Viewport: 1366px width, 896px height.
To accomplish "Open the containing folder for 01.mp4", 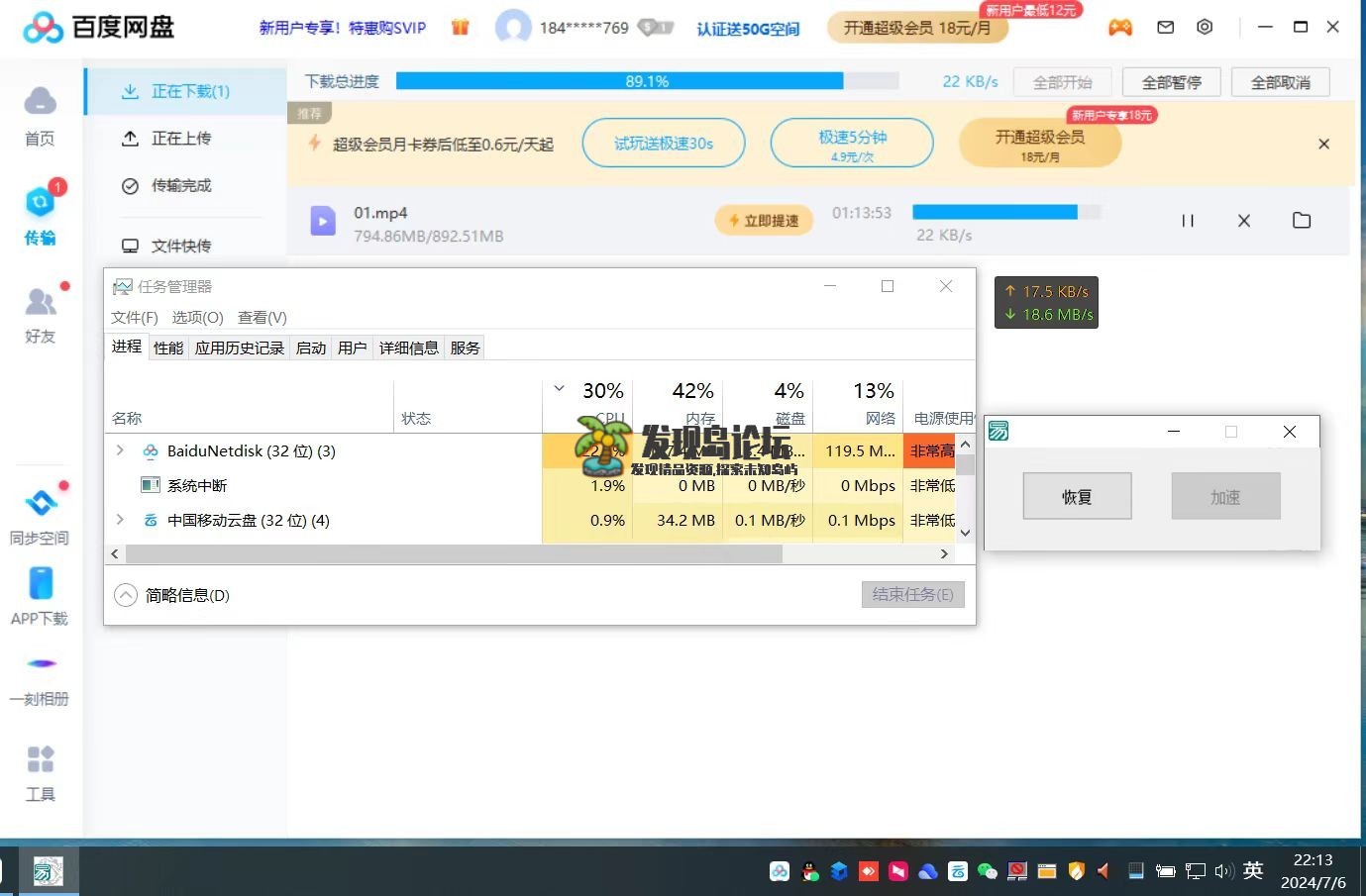I will pyautogui.click(x=1302, y=221).
